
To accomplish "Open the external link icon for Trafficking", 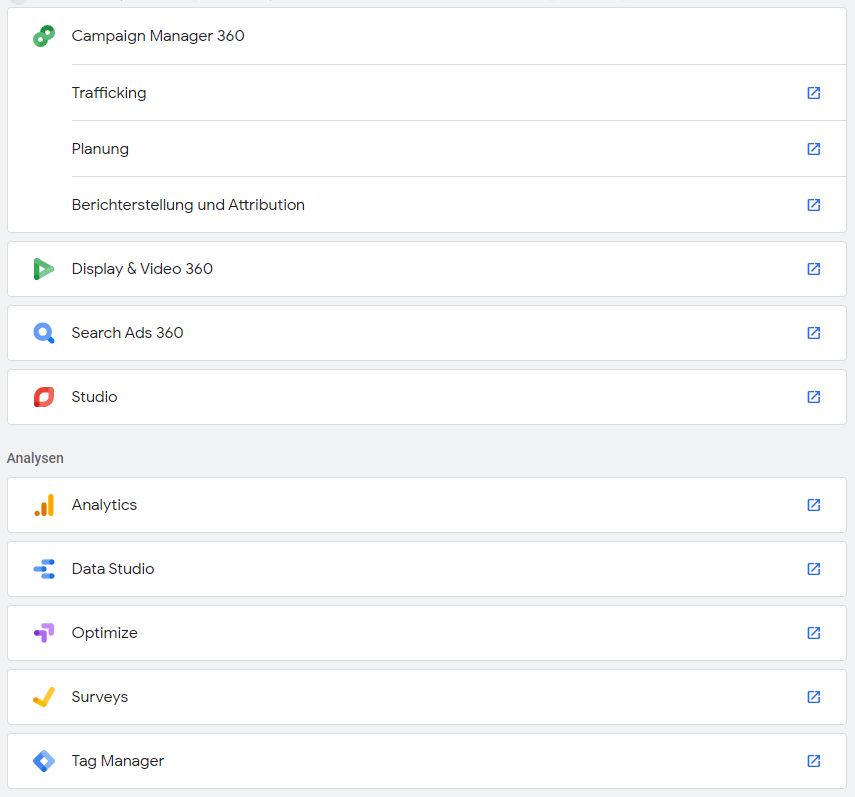I will (x=814, y=93).
